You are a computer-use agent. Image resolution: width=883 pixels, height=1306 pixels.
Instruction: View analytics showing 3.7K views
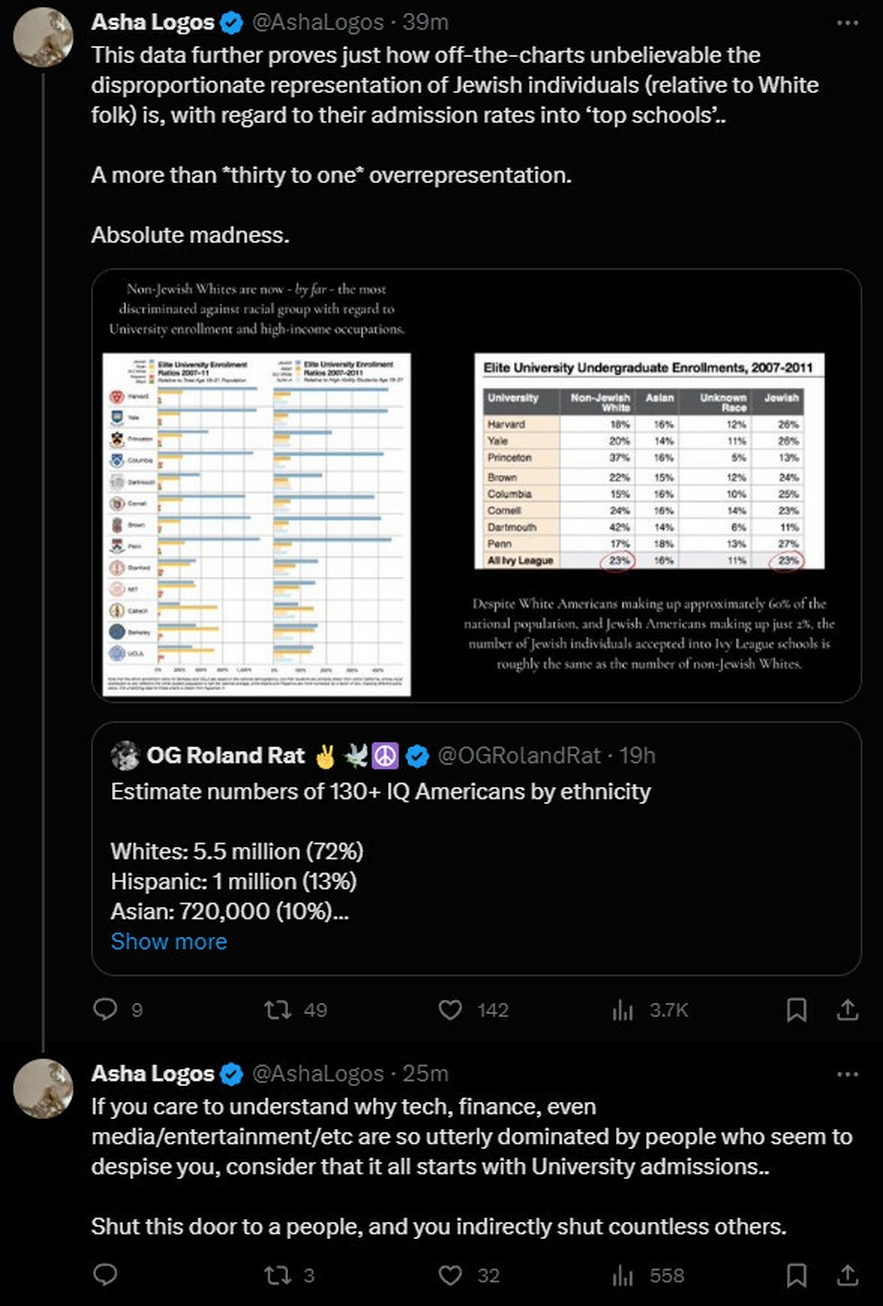click(623, 1010)
